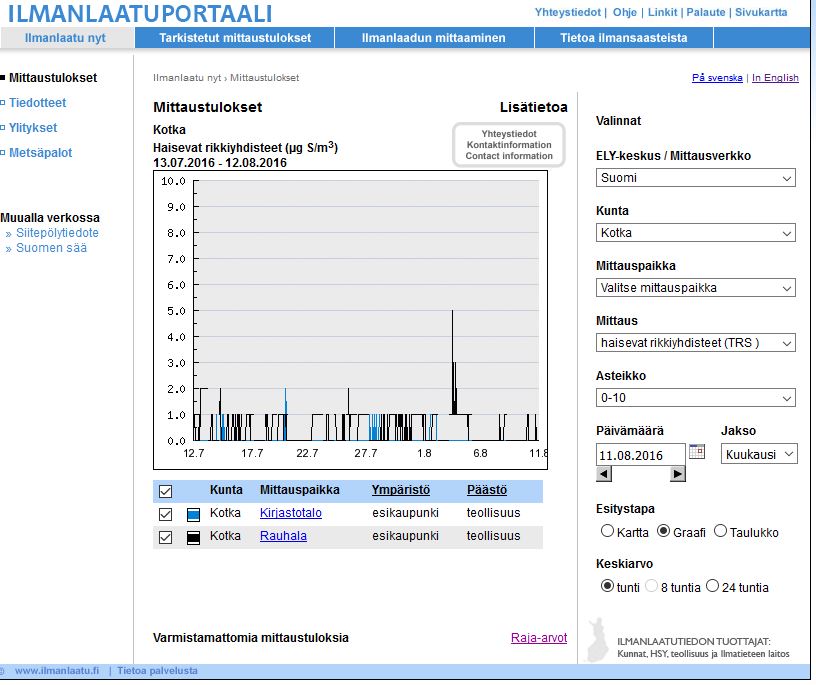Screen dimensions: 816x685
Task: Click the Finland map producer logo
Action: 598,640
